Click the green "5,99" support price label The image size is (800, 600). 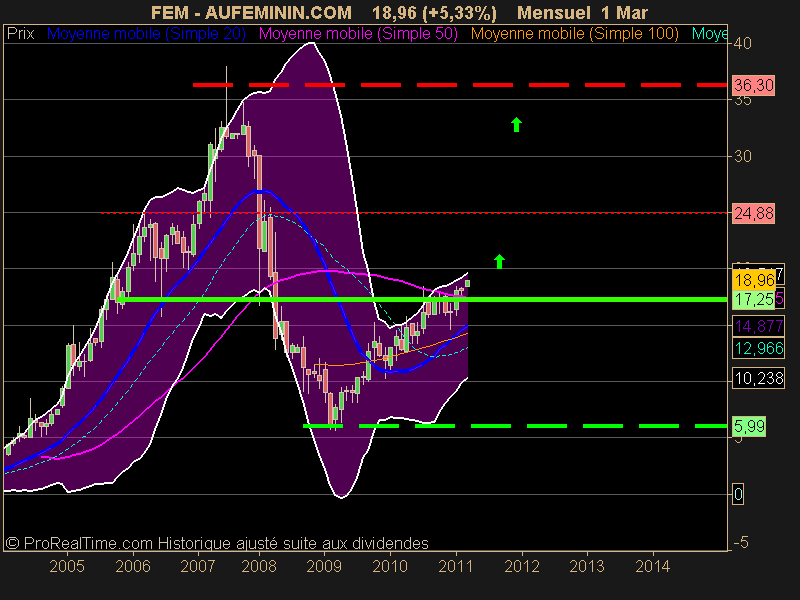pyautogui.click(x=749, y=426)
